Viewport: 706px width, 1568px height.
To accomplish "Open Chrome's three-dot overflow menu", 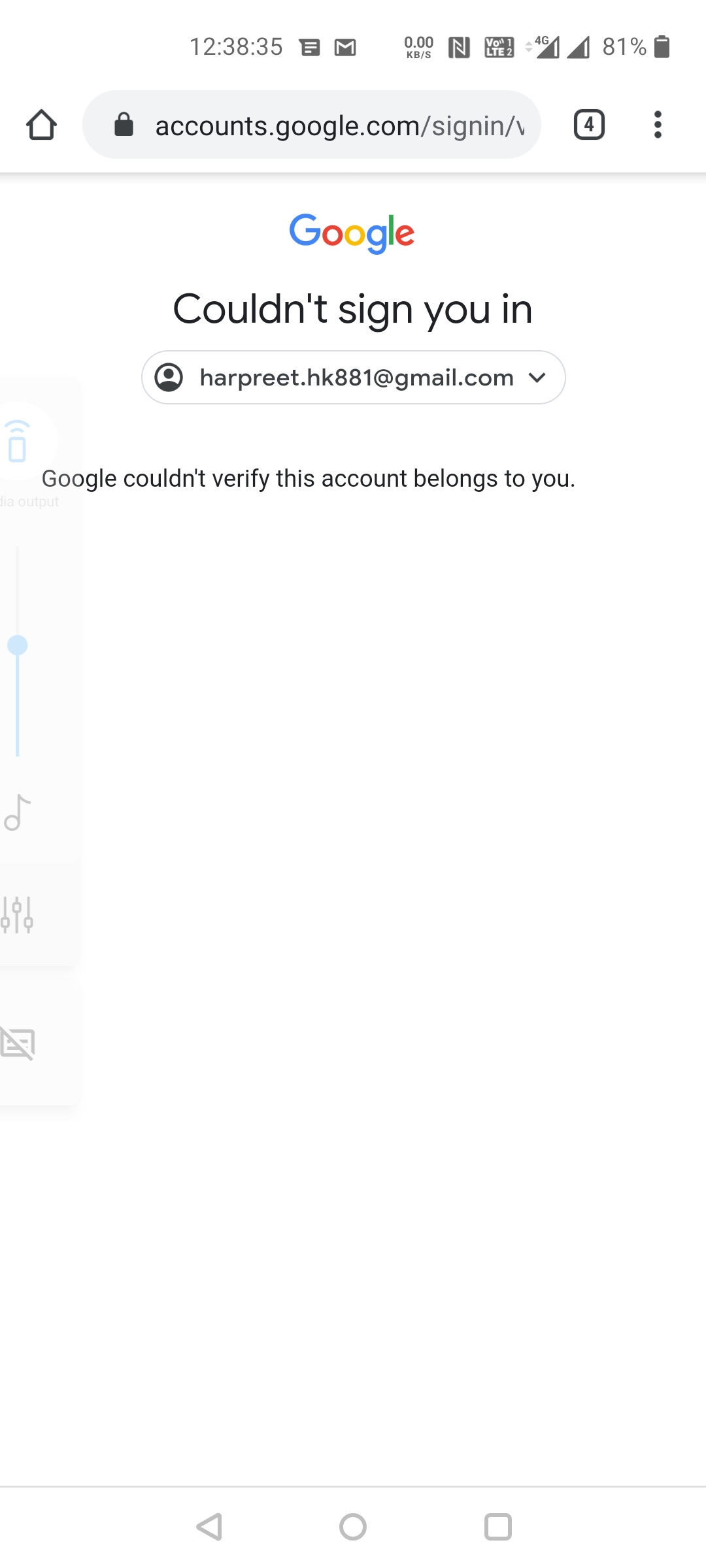I will pyautogui.click(x=658, y=124).
